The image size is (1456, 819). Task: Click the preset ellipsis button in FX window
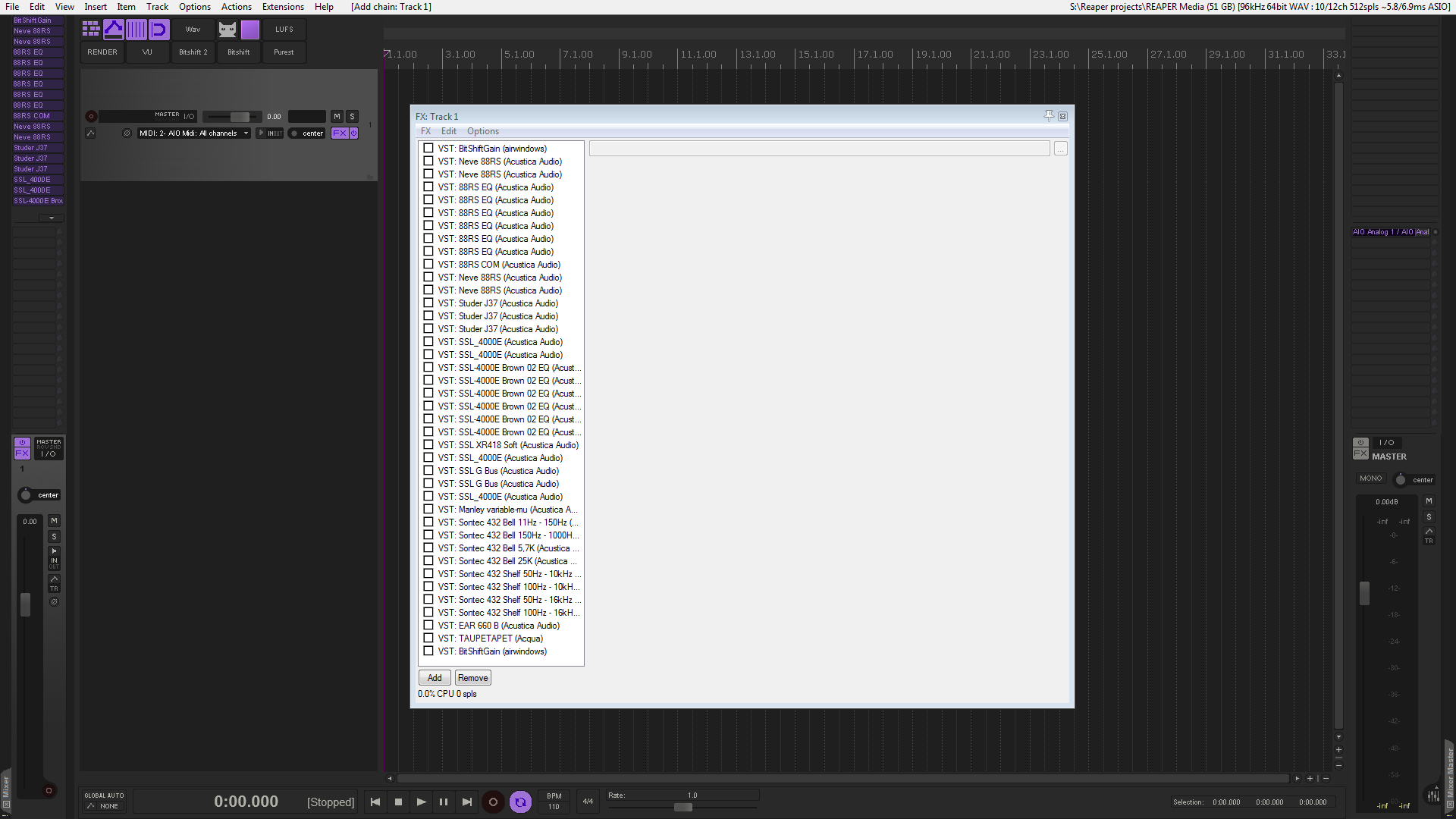coord(1060,149)
